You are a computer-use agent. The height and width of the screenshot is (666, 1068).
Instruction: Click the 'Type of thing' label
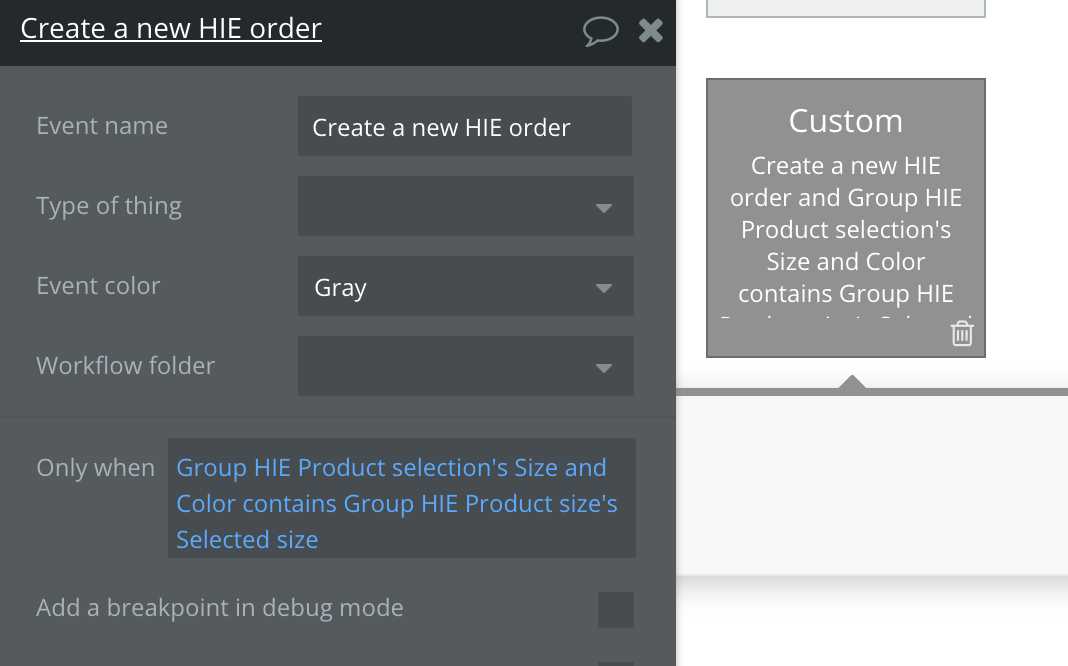tap(109, 206)
